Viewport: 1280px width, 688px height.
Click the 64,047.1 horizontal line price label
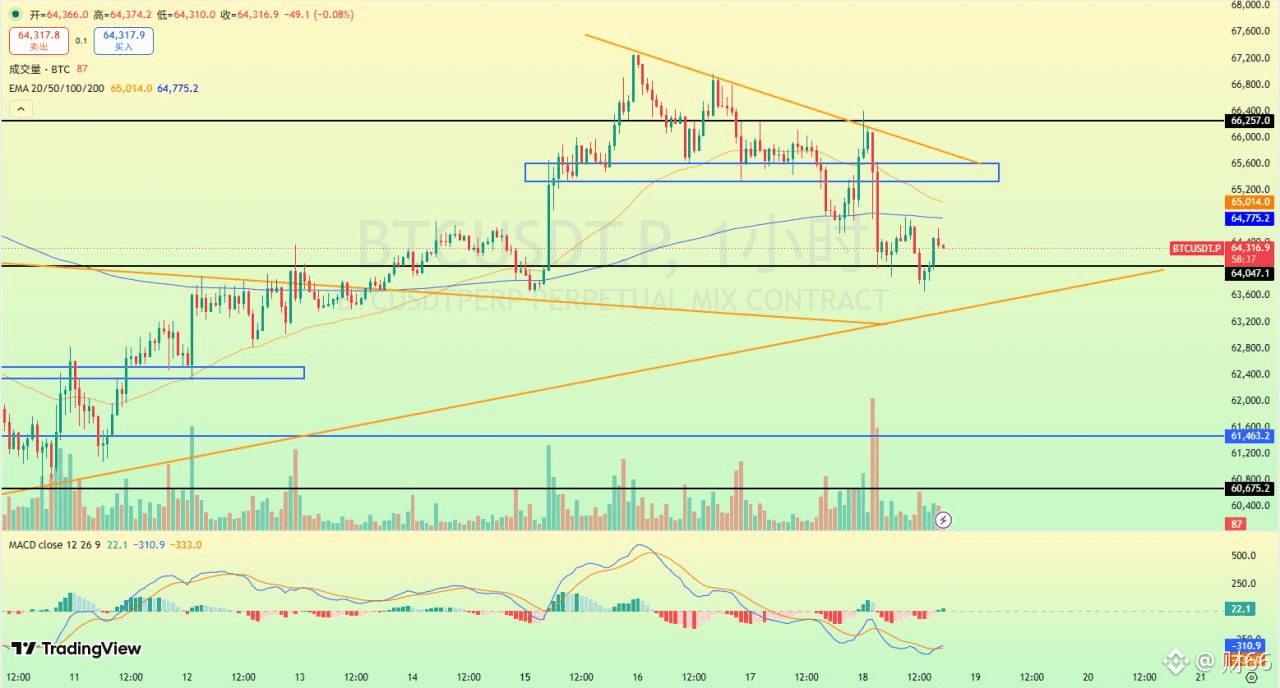(1250, 273)
